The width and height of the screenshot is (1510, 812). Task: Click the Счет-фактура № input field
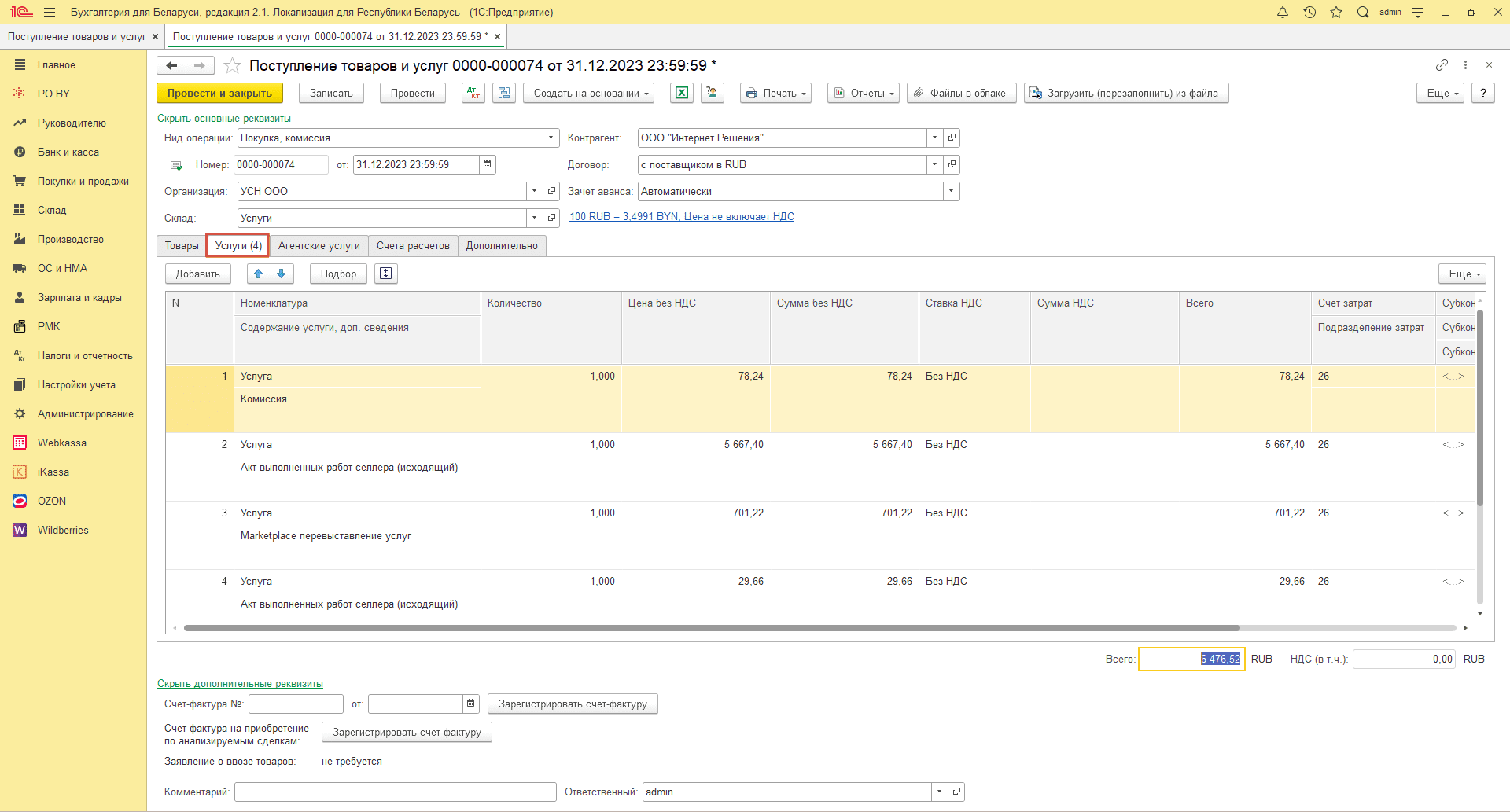point(296,704)
